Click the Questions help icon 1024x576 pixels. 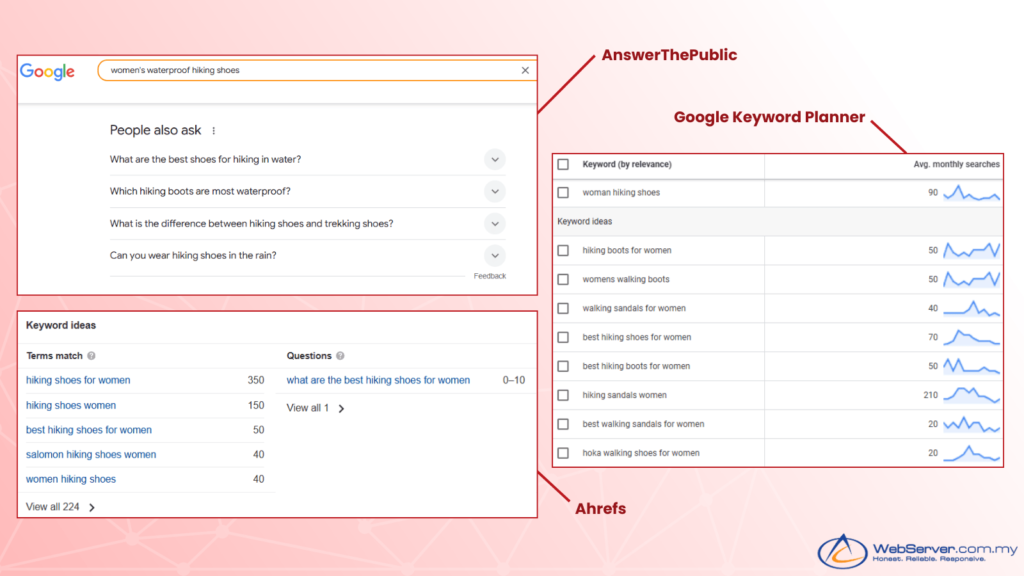click(x=340, y=356)
